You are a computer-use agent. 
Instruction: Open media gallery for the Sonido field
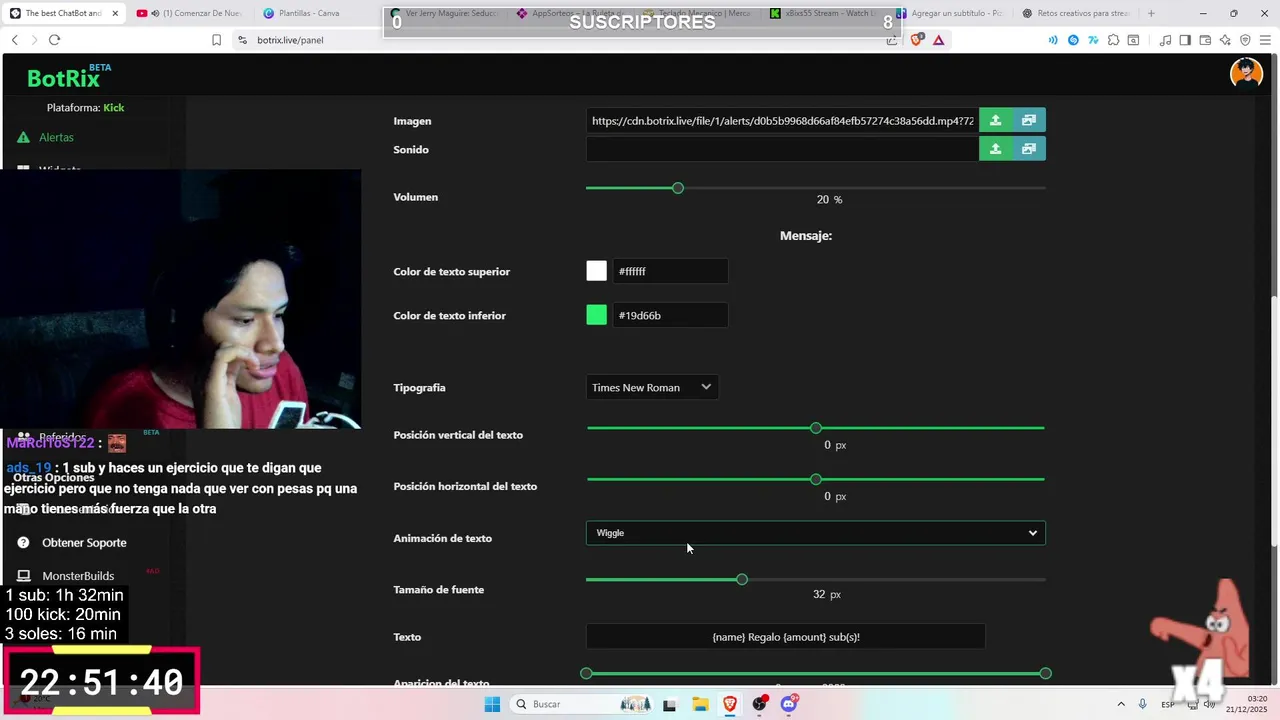(1029, 149)
